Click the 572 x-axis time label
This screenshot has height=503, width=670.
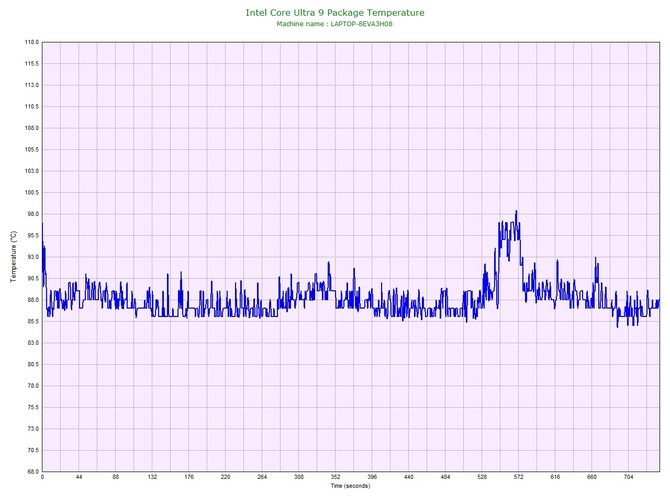(x=519, y=477)
